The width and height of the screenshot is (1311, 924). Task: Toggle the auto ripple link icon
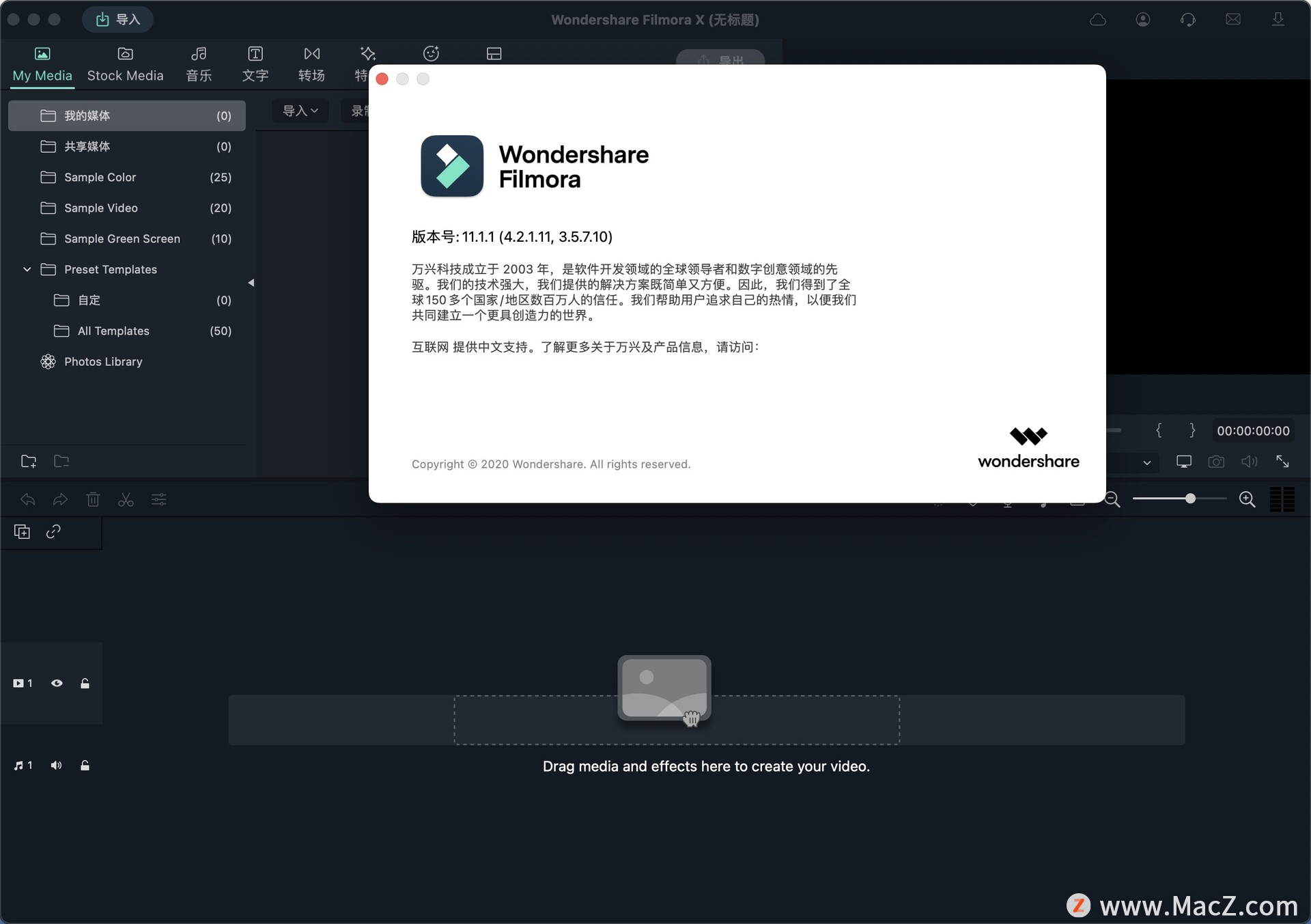53,531
